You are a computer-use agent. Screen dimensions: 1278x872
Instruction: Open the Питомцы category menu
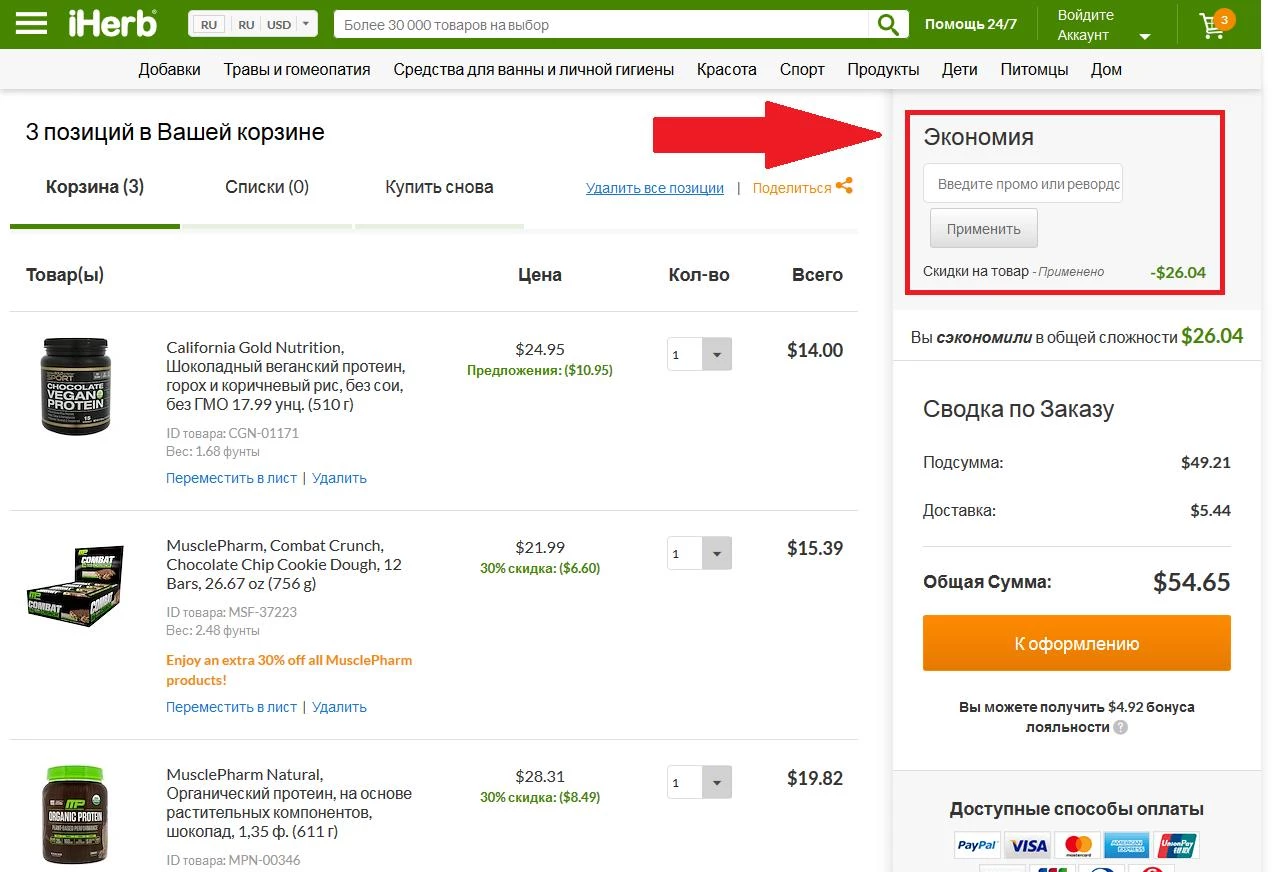[1034, 69]
